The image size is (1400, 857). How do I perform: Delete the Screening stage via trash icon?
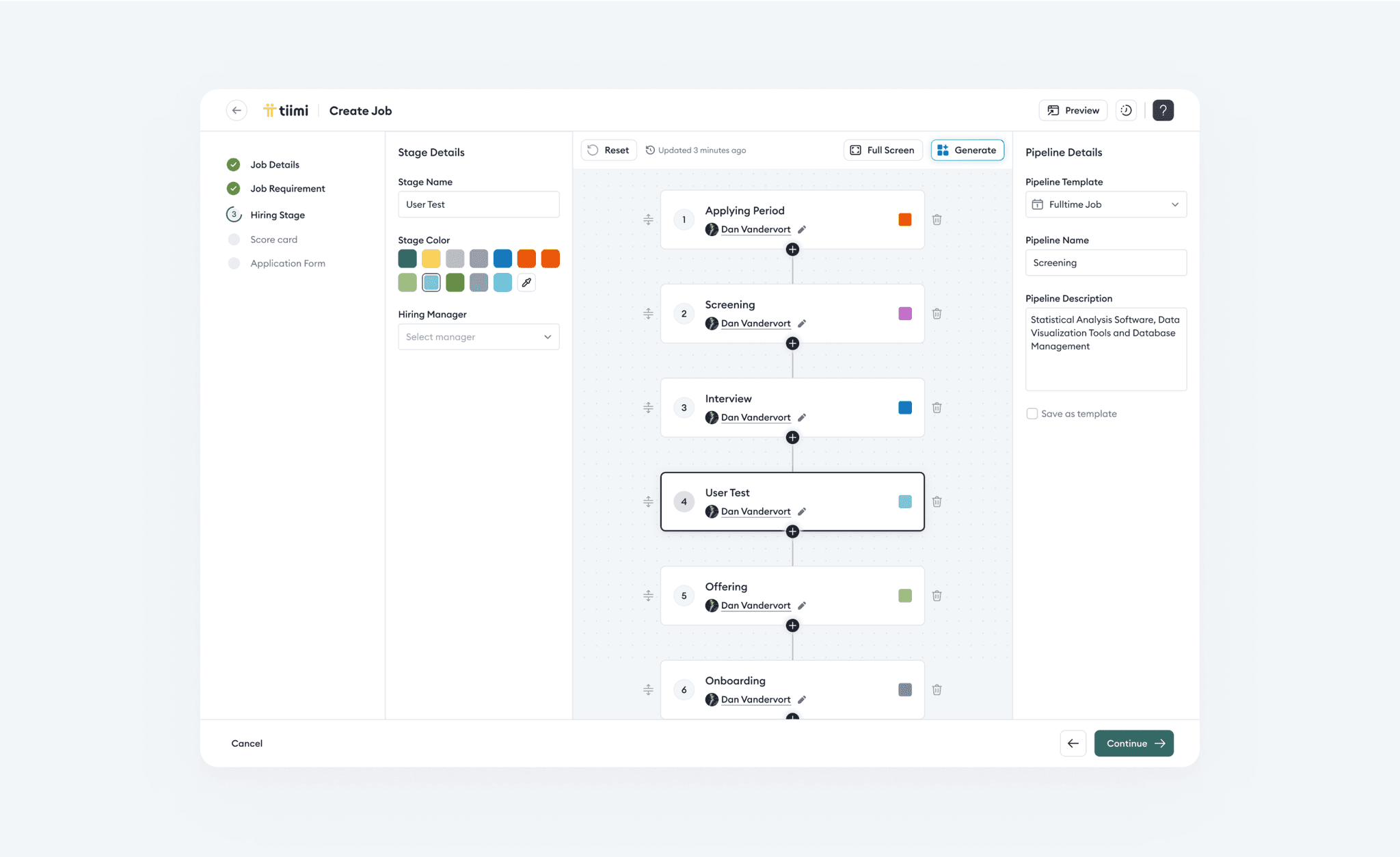[x=937, y=313]
